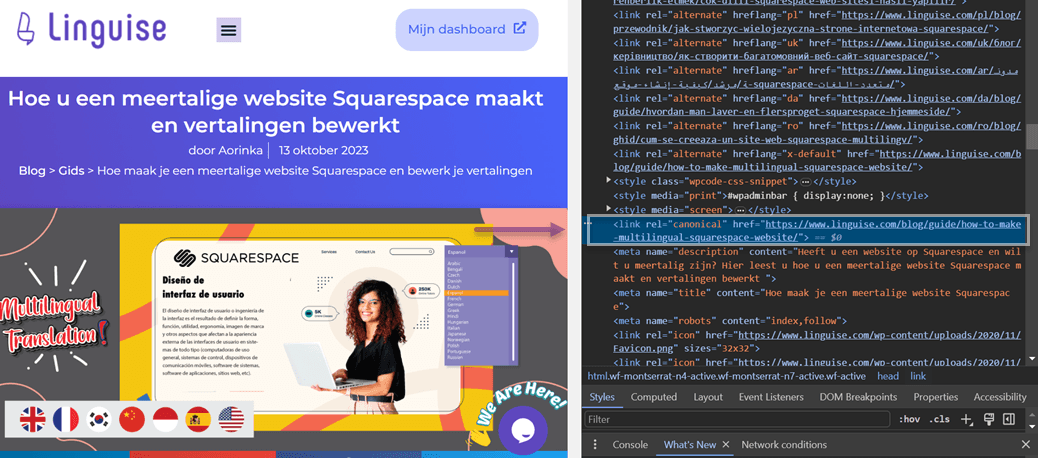
Task: Expand the wpcode-css-snippet style node
Action: coord(609,181)
